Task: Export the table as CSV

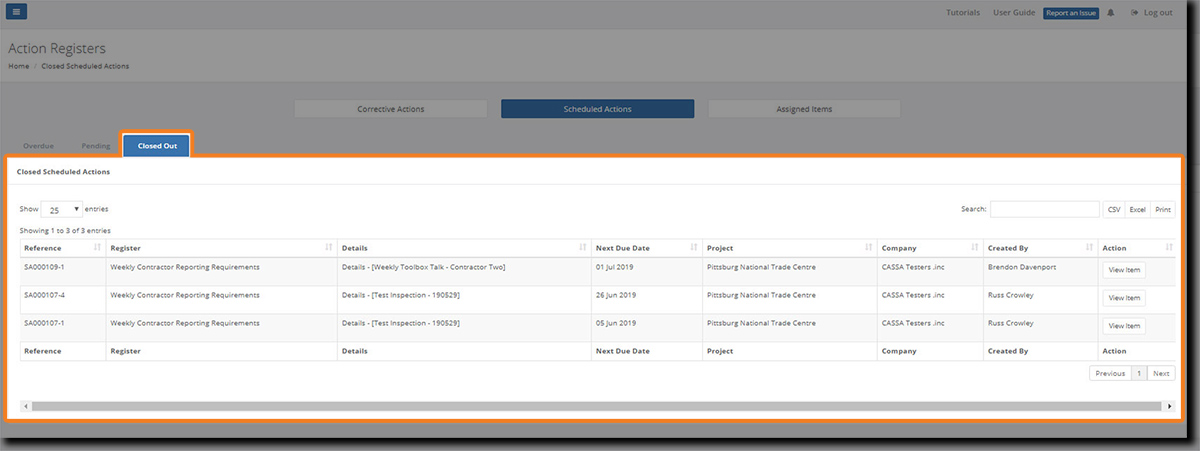Action: point(1114,210)
